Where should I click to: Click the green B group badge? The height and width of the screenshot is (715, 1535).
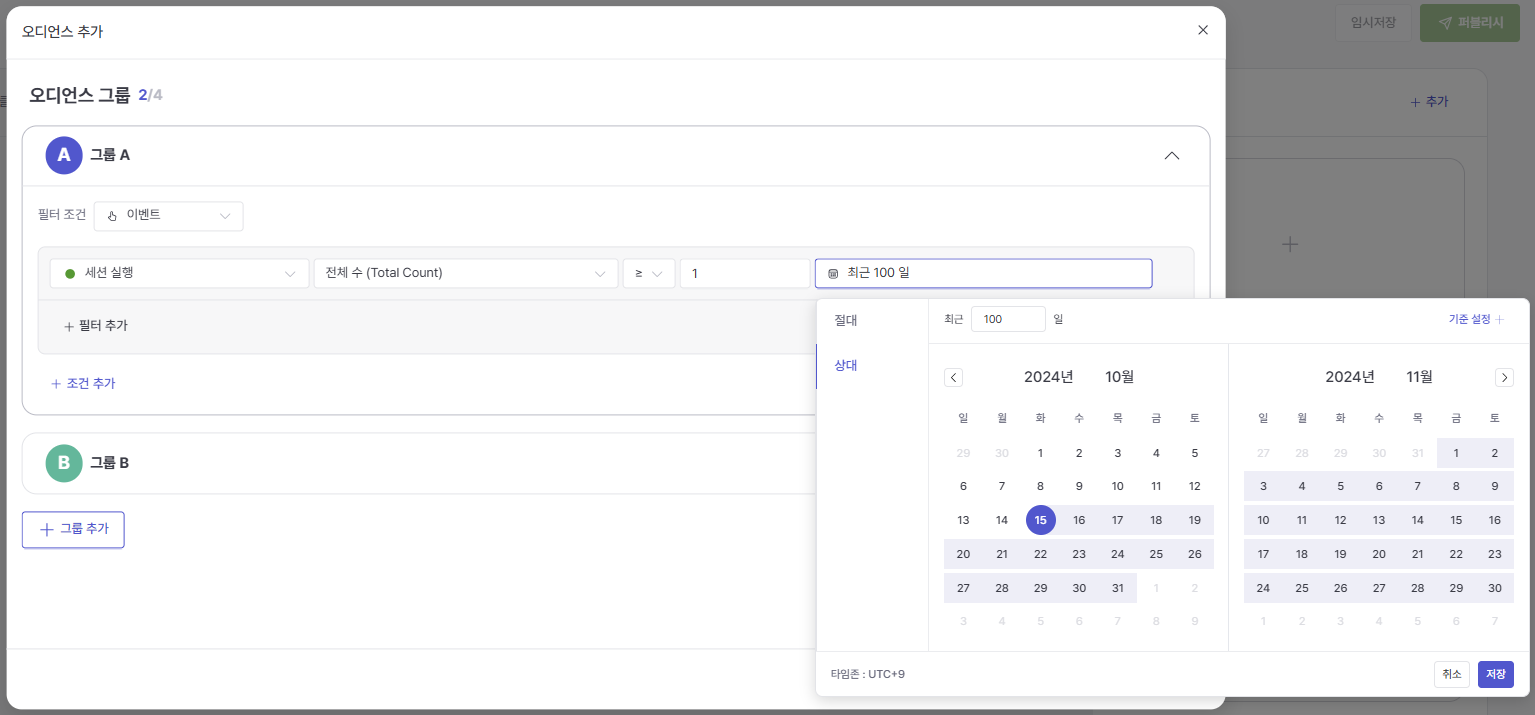click(64, 463)
